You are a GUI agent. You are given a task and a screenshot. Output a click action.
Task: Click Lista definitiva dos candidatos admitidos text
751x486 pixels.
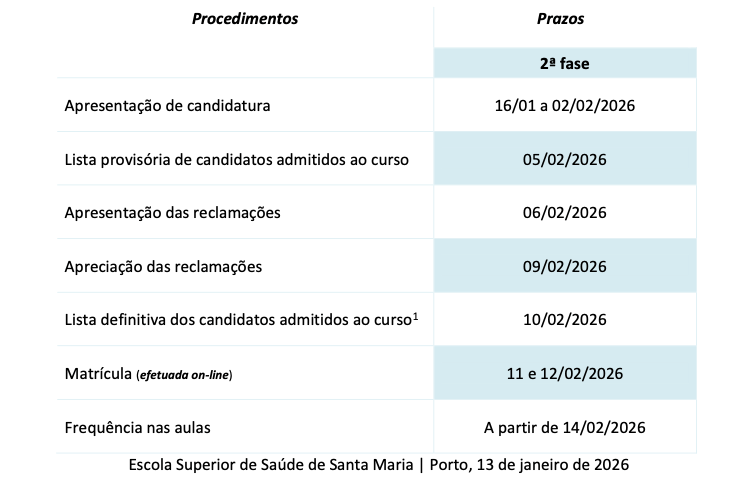tap(236, 321)
